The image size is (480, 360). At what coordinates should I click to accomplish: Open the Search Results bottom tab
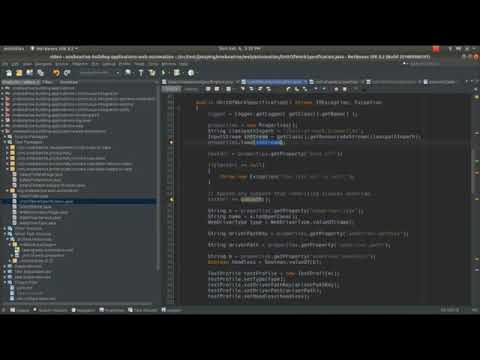50,310
